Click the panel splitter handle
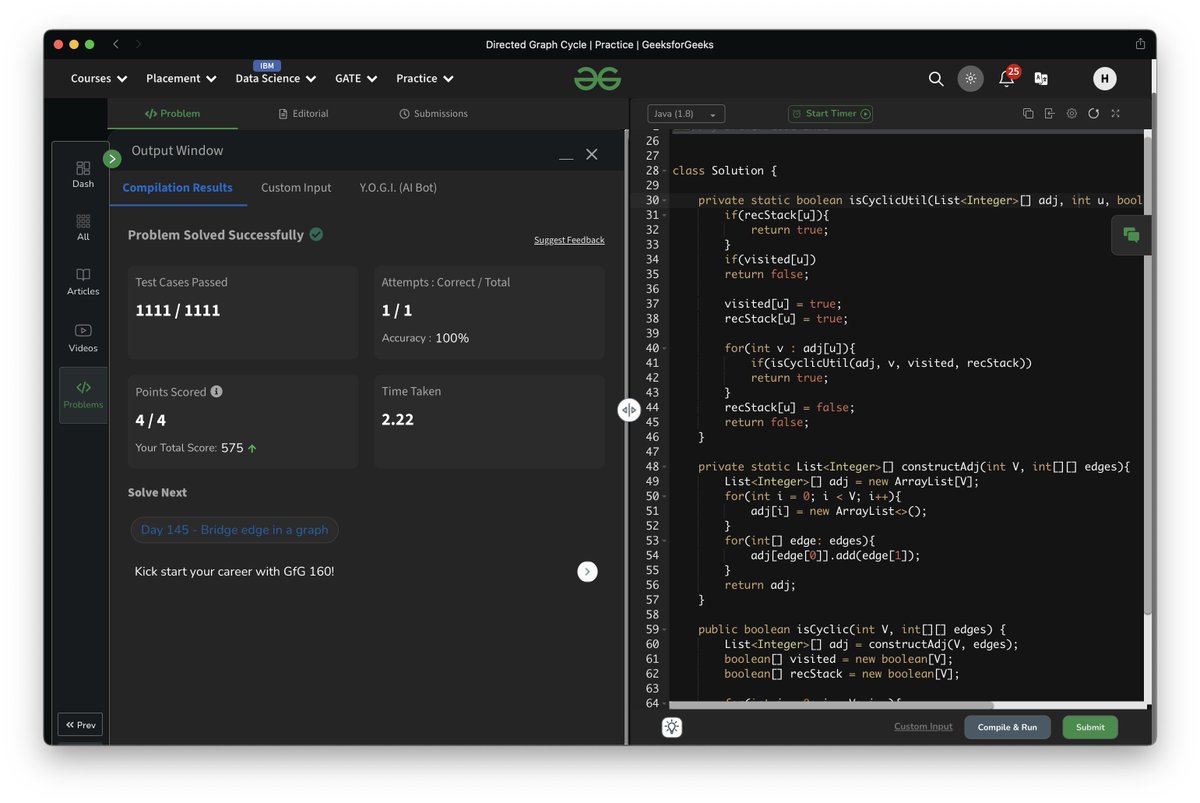Screen dimensions: 1200x803 coord(628,410)
